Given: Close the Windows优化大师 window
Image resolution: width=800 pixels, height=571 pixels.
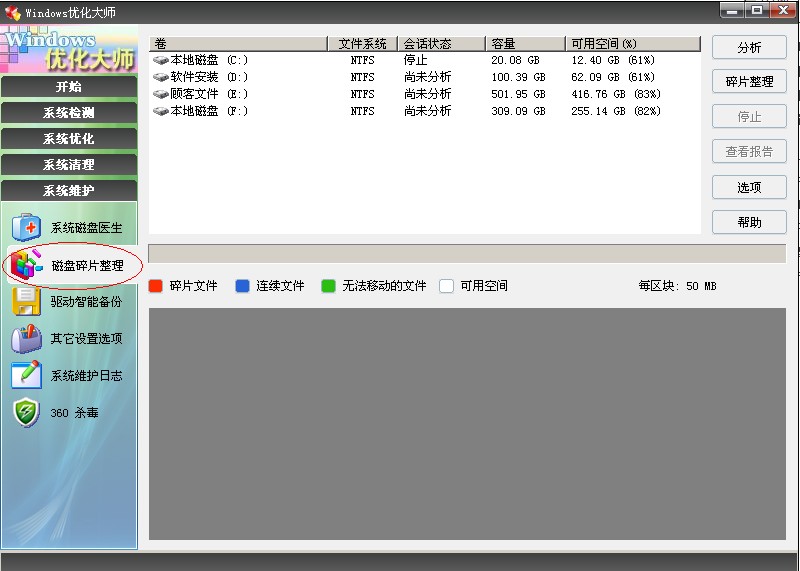Looking at the screenshot, I should (x=783, y=11).
